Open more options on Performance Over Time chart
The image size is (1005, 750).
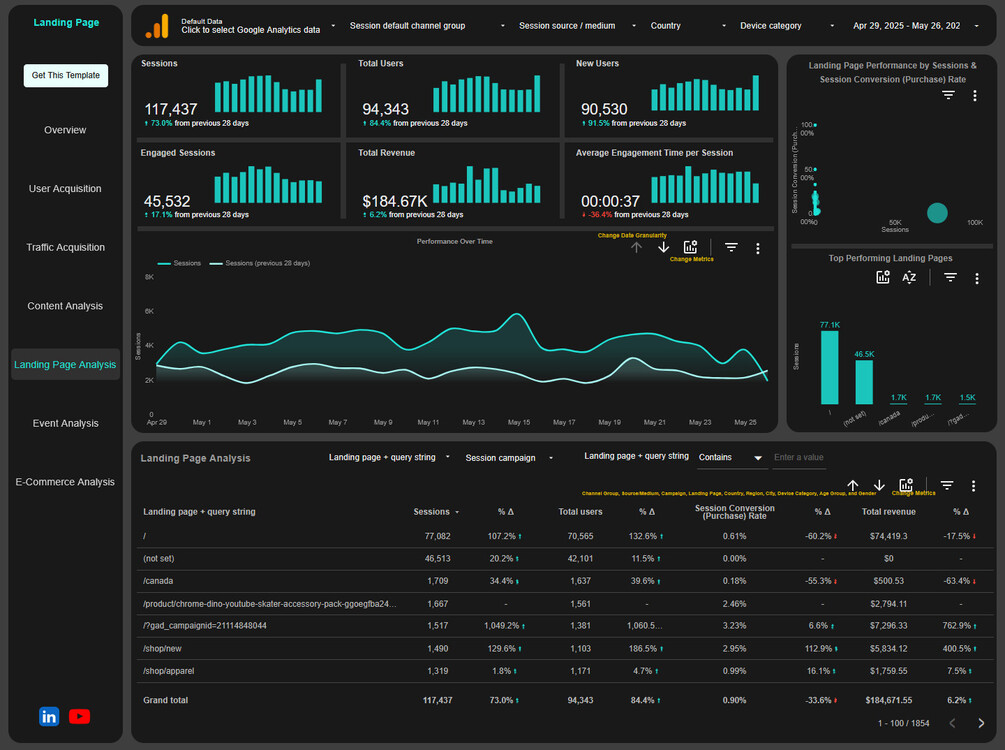pyautogui.click(x=758, y=249)
